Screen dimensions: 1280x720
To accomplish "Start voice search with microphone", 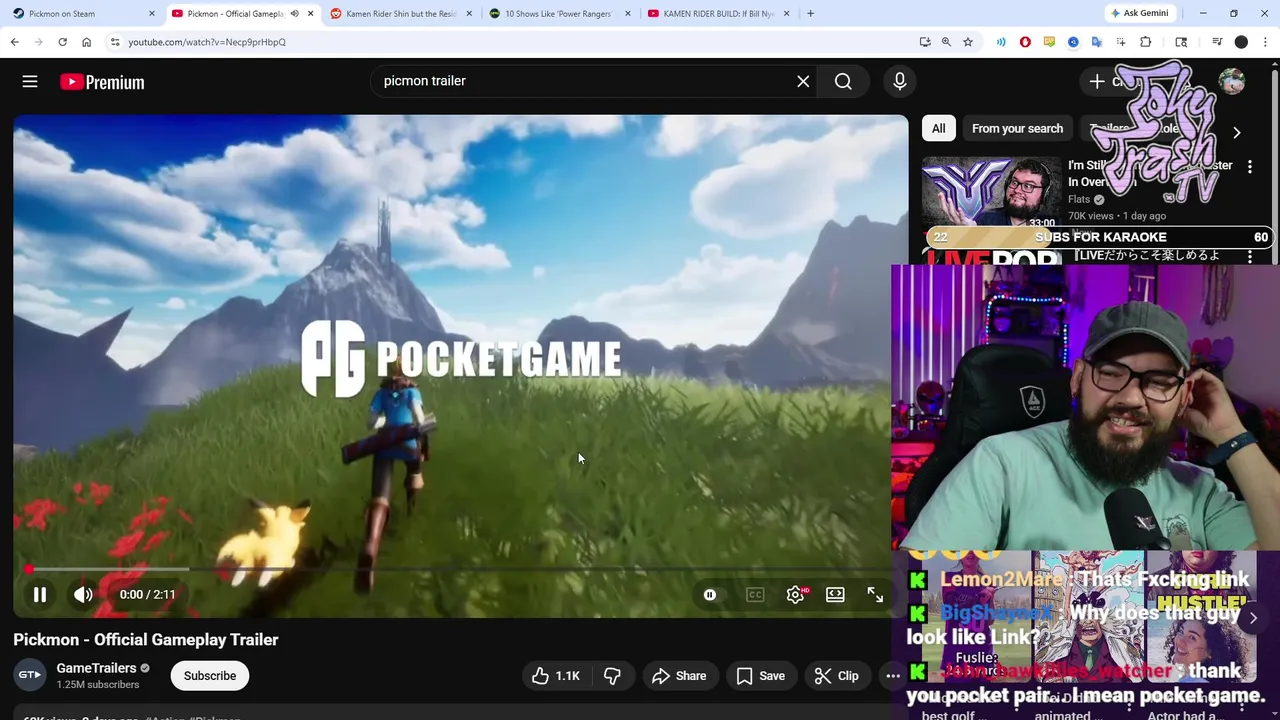I will click(x=899, y=81).
